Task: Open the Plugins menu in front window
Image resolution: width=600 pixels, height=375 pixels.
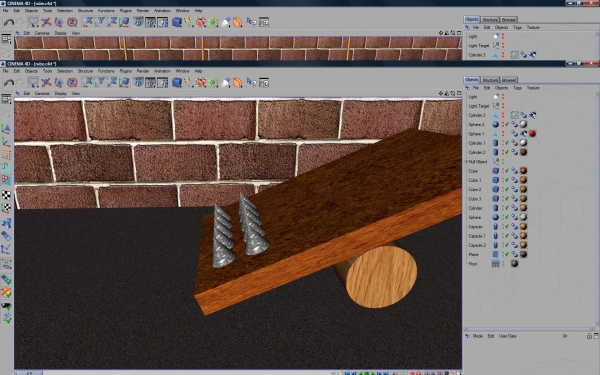Action: [x=126, y=71]
